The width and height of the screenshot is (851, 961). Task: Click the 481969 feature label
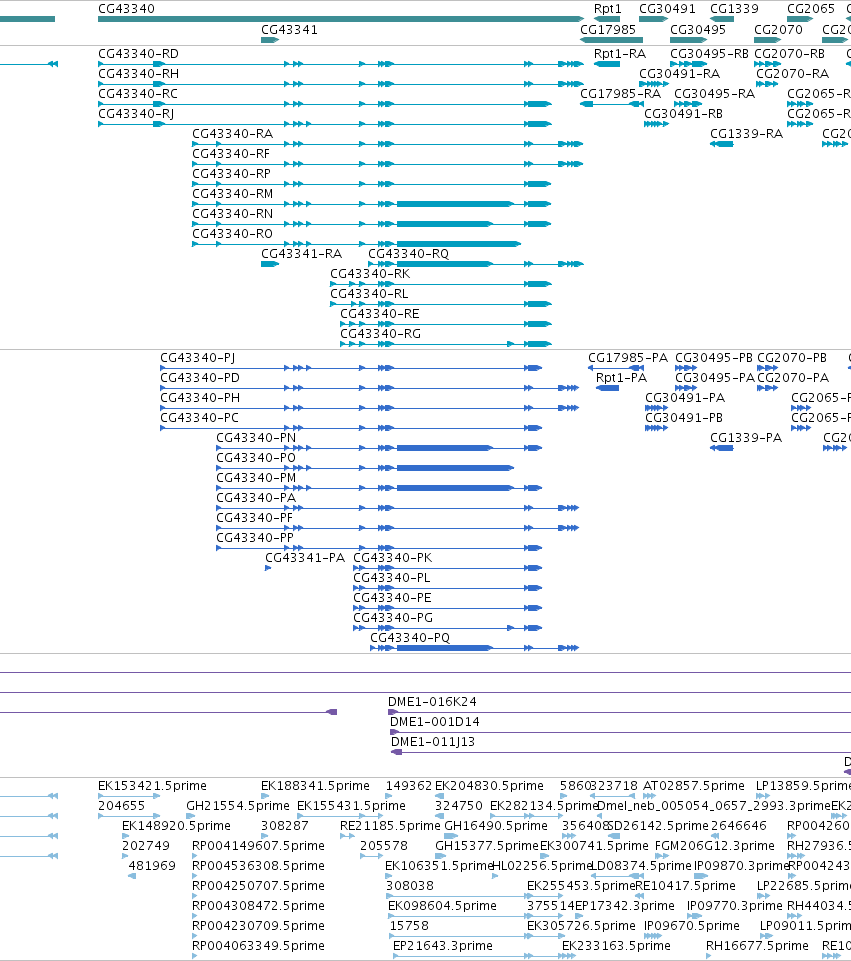[x=152, y=866]
